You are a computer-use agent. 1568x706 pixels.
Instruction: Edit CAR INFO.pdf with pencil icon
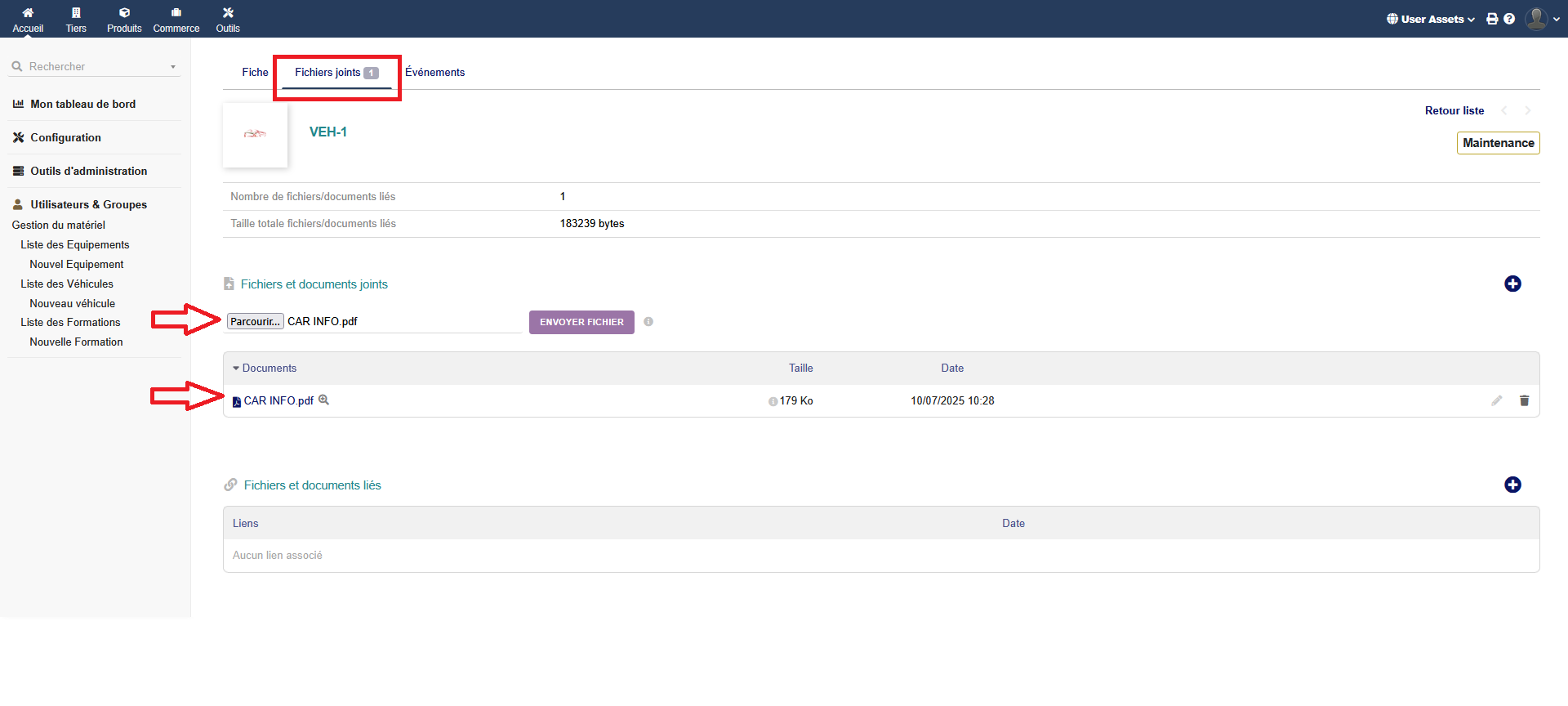[1496, 400]
